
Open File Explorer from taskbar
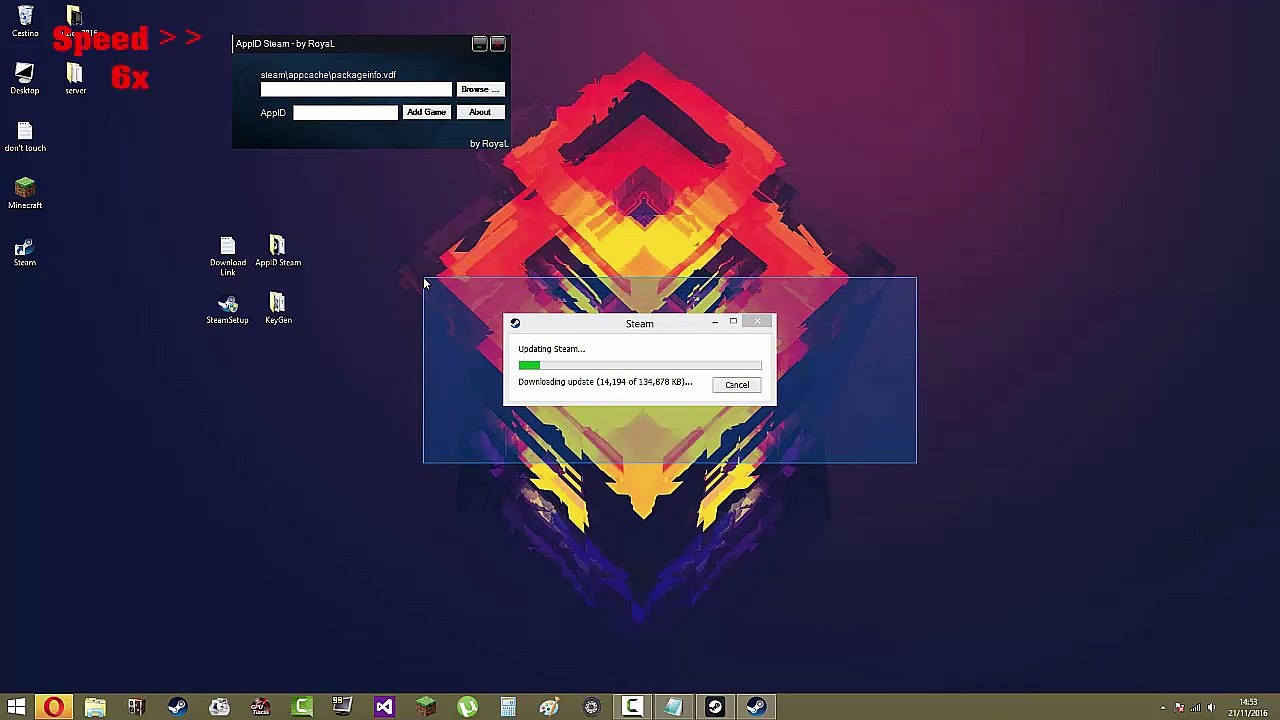click(x=95, y=707)
